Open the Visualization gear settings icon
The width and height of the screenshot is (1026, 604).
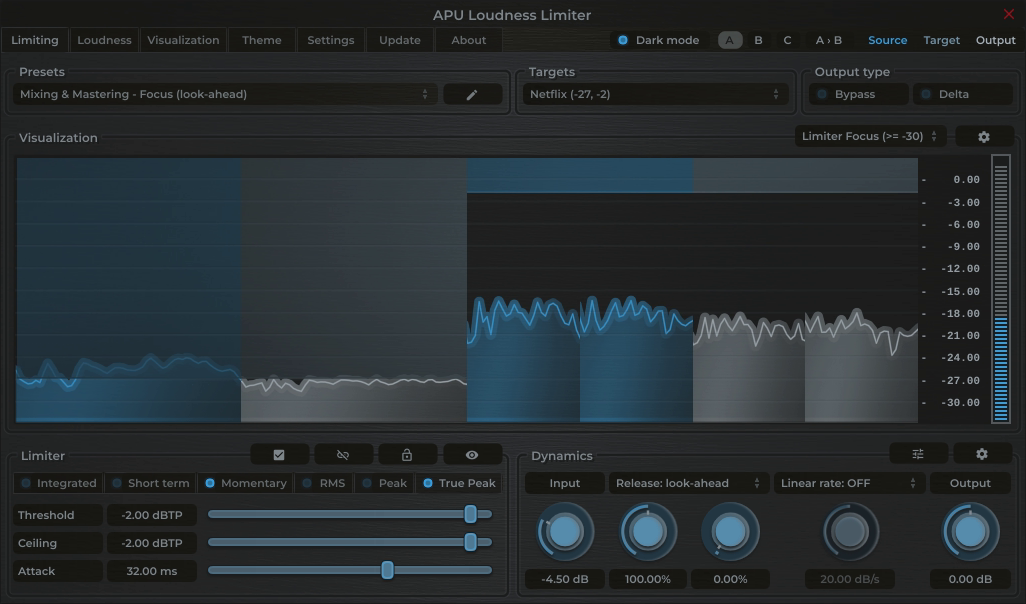pos(984,136)
